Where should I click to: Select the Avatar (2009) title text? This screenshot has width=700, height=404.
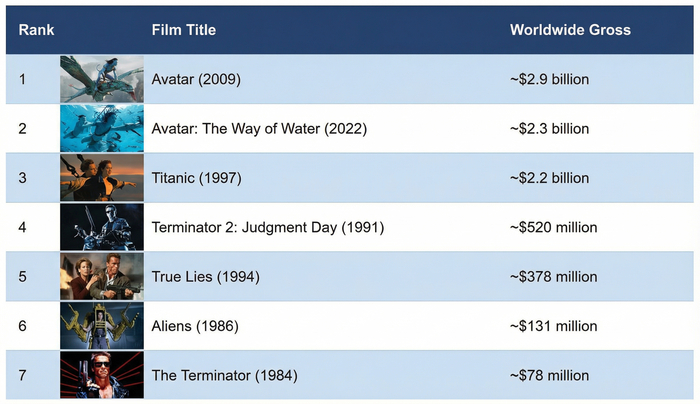click(x=196, y=79)
